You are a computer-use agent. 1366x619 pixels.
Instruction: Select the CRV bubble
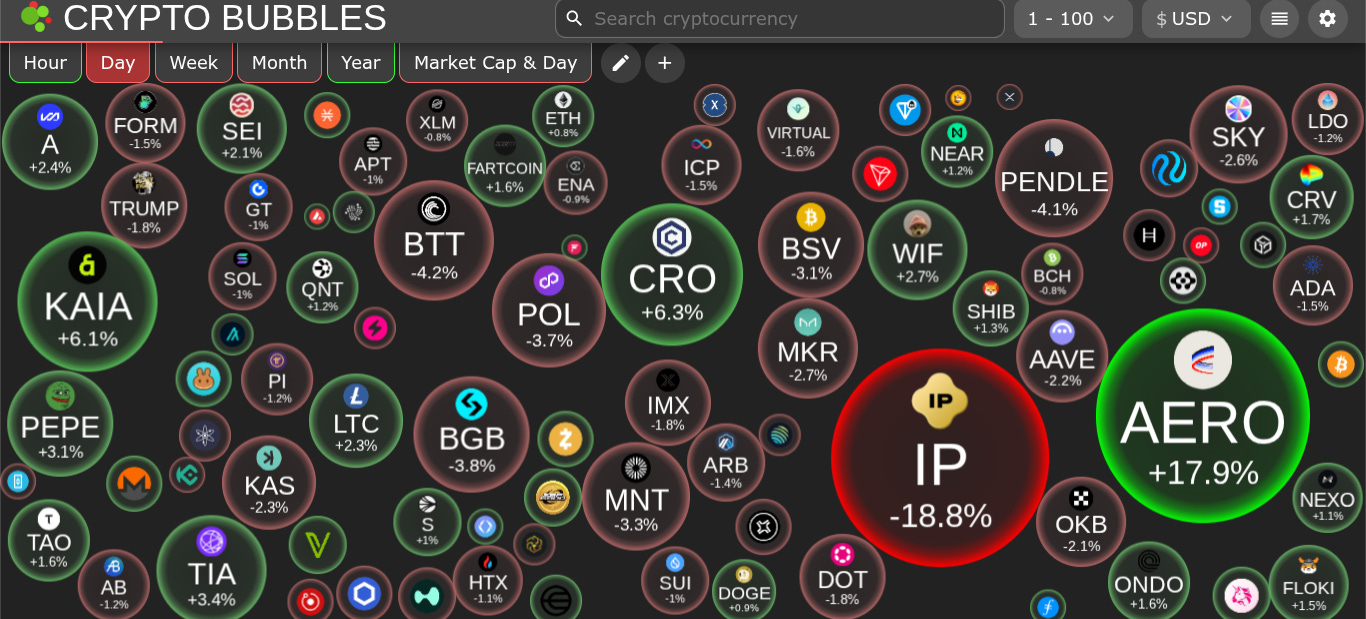pyautogui.click(x=1311, y=197)
